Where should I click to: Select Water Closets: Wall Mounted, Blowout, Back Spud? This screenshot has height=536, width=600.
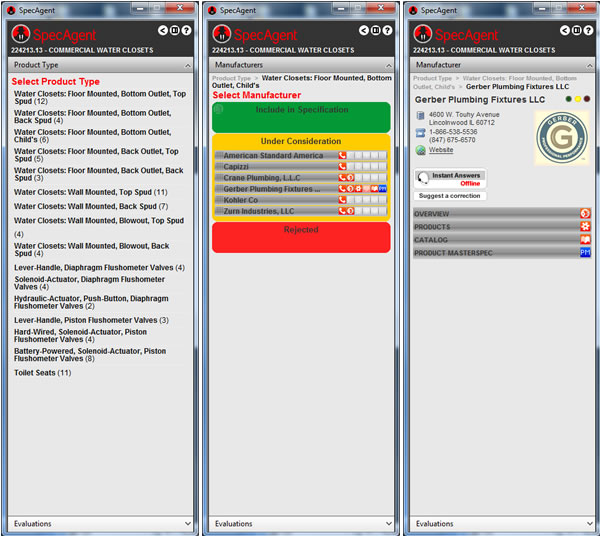click(92, 249)
